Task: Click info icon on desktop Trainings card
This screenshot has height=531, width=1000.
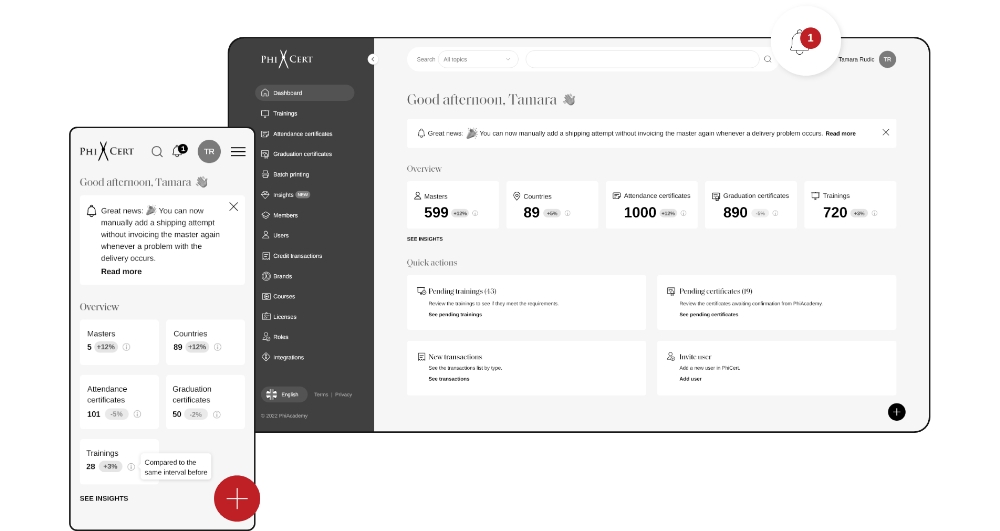Action: 874,214
